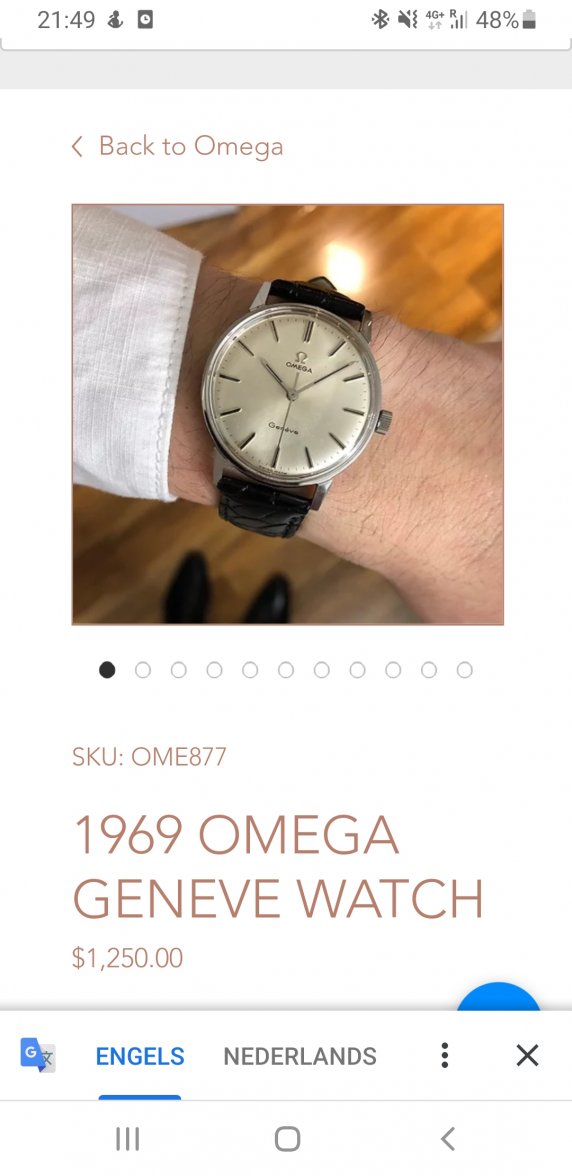The image size is (572, 1176).
Task: Select the second image carousel dot
Action: pyautogui.click(x=143, y=670)
